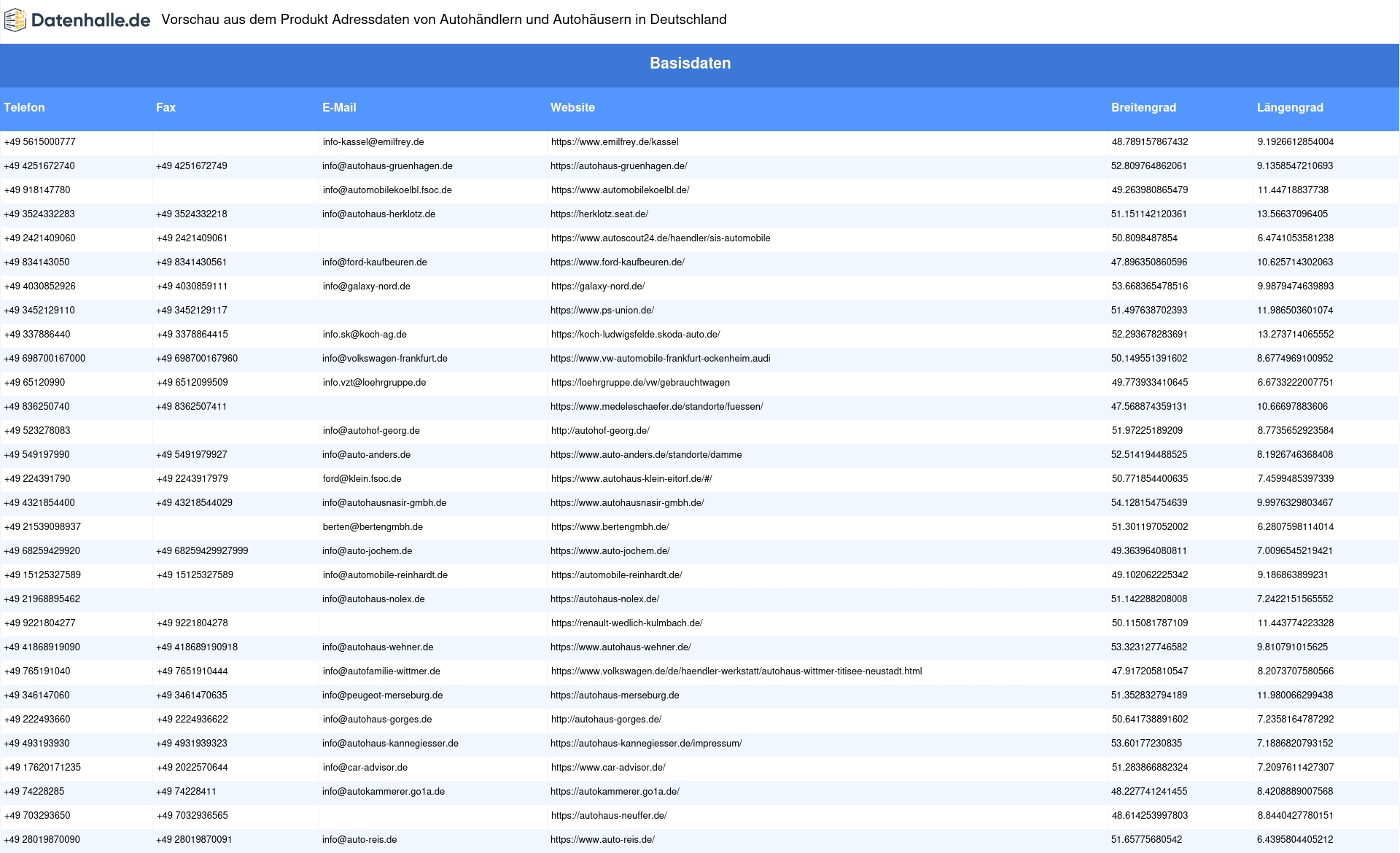Select email info@autohaus-gruenhagen.de
Screen dimensions: 1400x853
pos(387,166)
